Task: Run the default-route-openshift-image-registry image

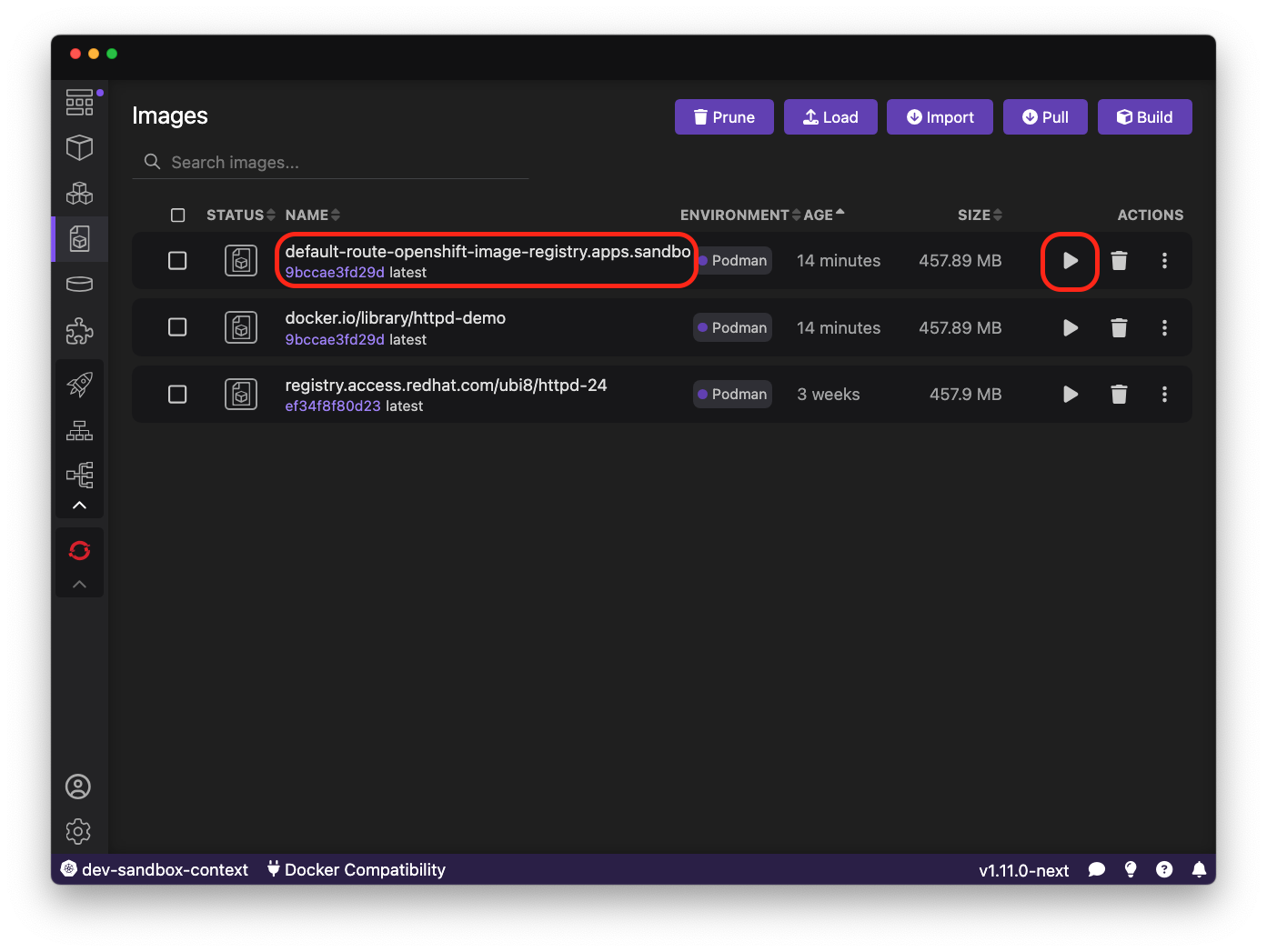Action: (1071, 261)
